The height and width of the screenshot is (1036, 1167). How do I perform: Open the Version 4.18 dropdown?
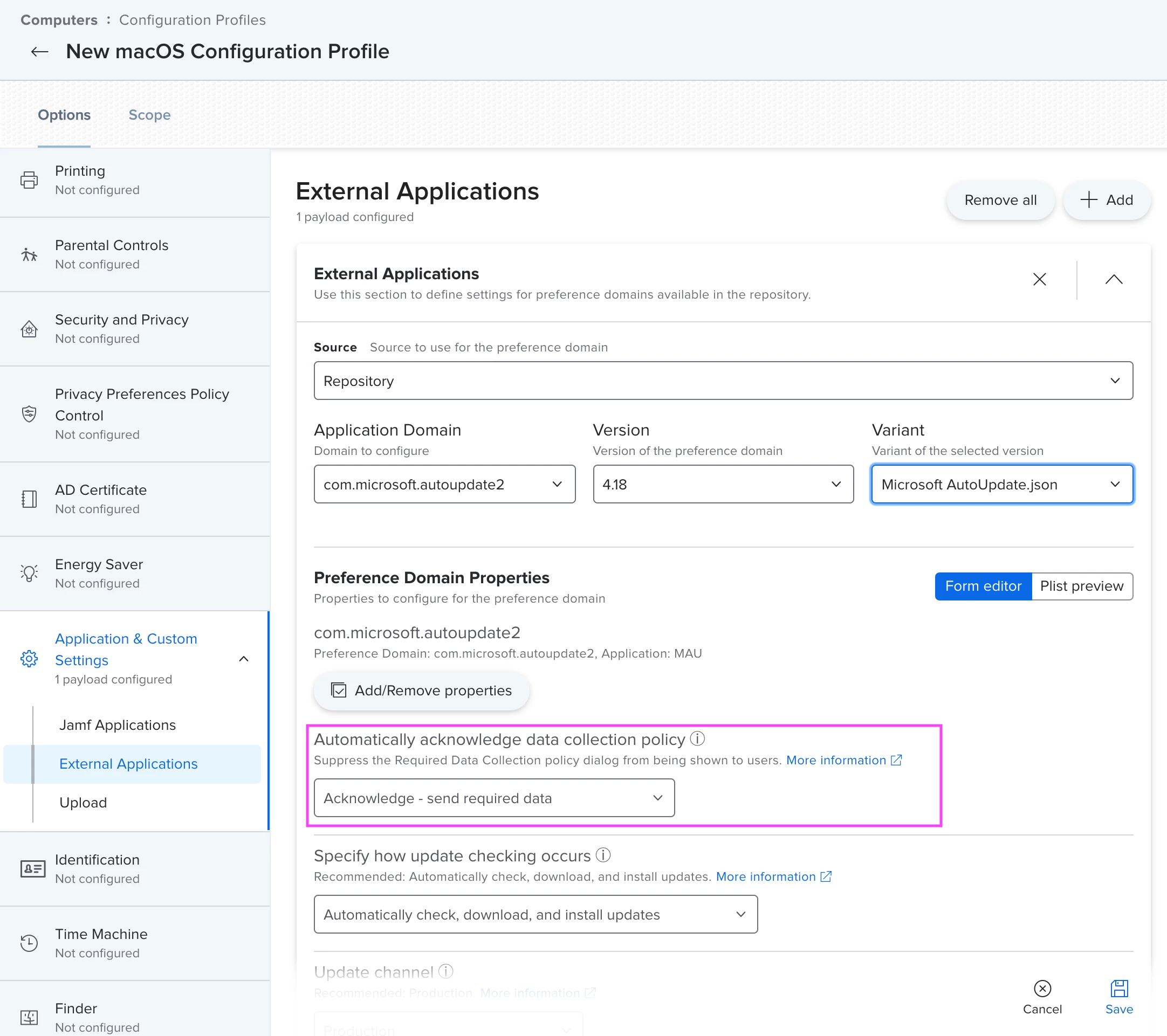pos(723,484)
